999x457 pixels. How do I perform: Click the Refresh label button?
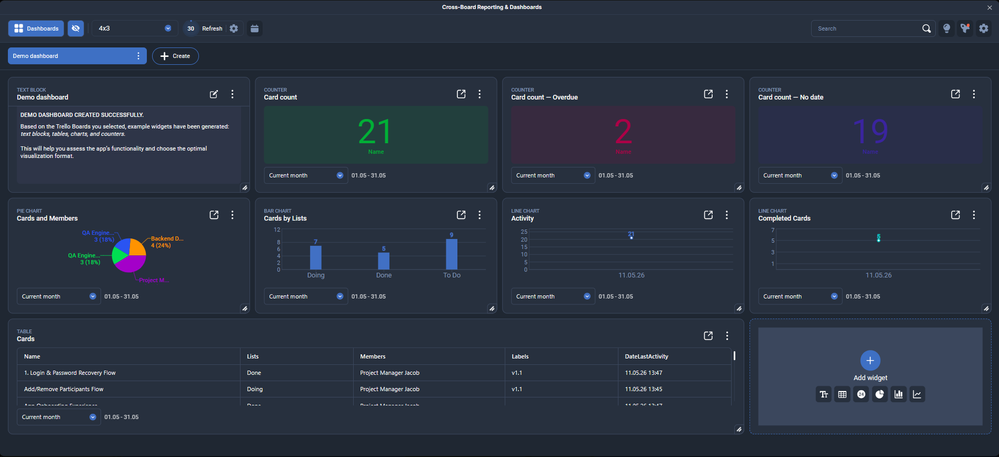(x=212, y=29)
